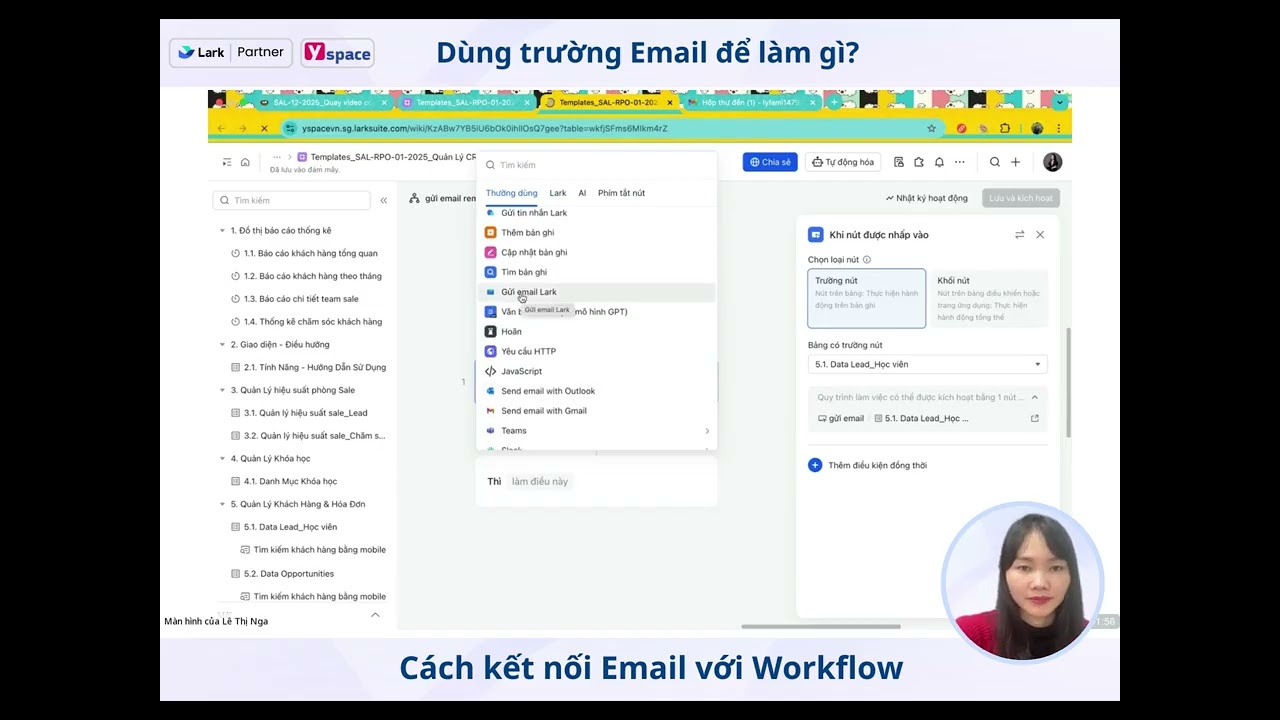Click the browser address bar URL
The width and height of the screenshot is (1280, 720).
[484, 128]
